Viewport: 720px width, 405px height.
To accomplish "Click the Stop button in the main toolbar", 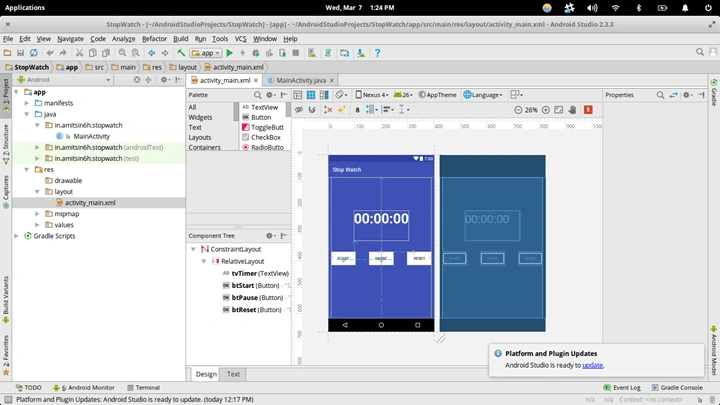I will [x=296, y=53].
